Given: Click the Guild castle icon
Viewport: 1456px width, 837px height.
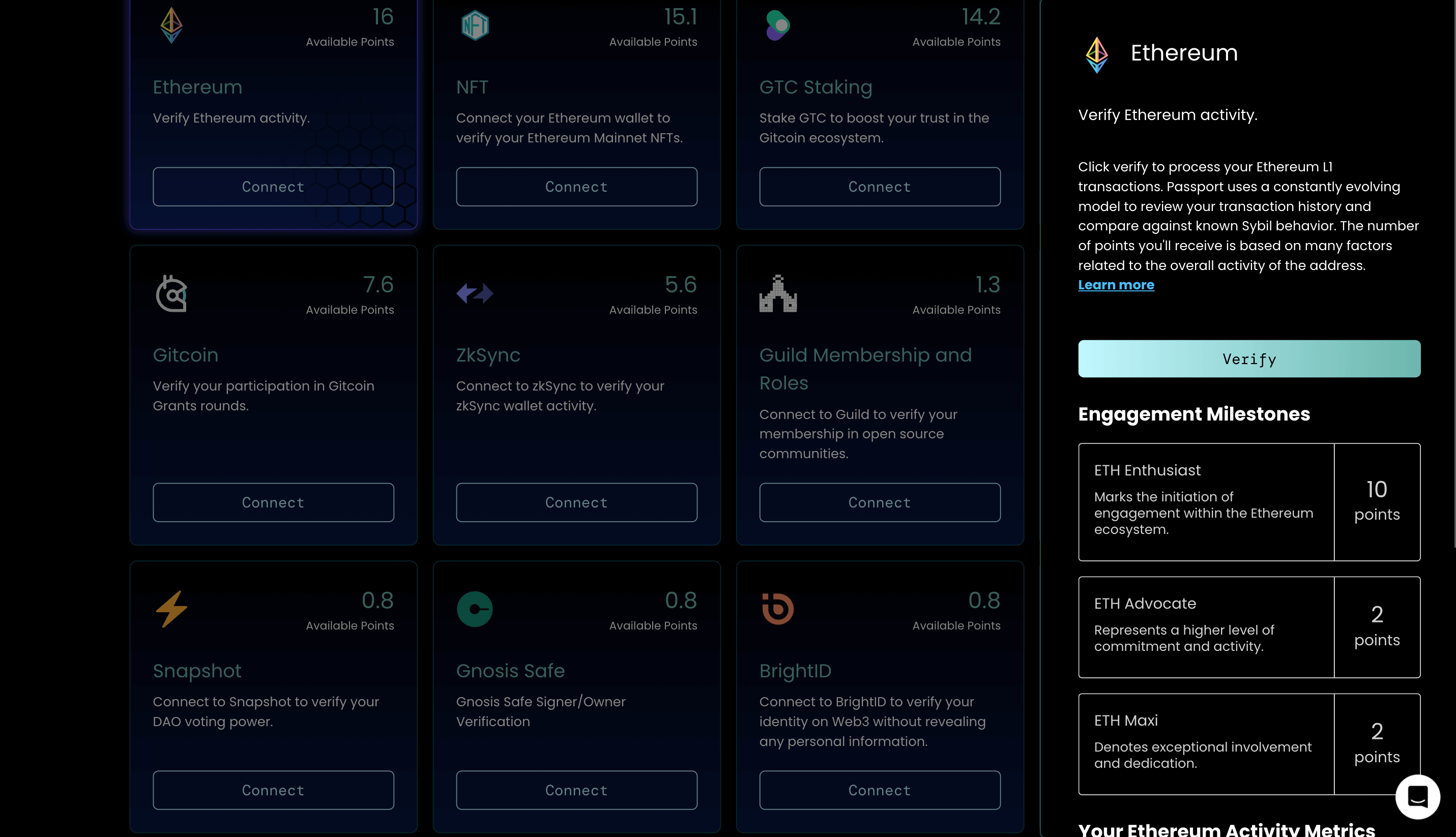Looking at the screenshot, I should tap(778, 293).
